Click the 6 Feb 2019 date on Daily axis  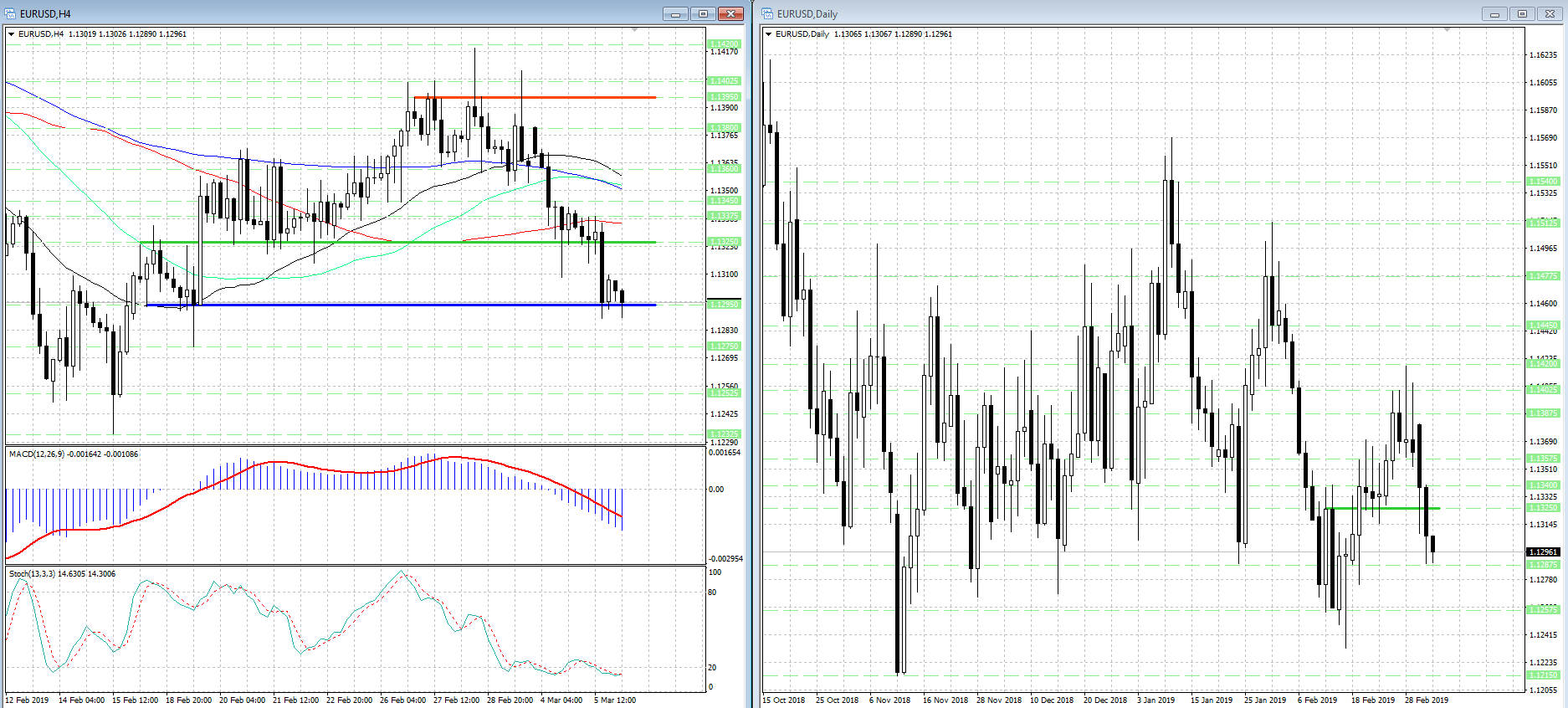1318,700
